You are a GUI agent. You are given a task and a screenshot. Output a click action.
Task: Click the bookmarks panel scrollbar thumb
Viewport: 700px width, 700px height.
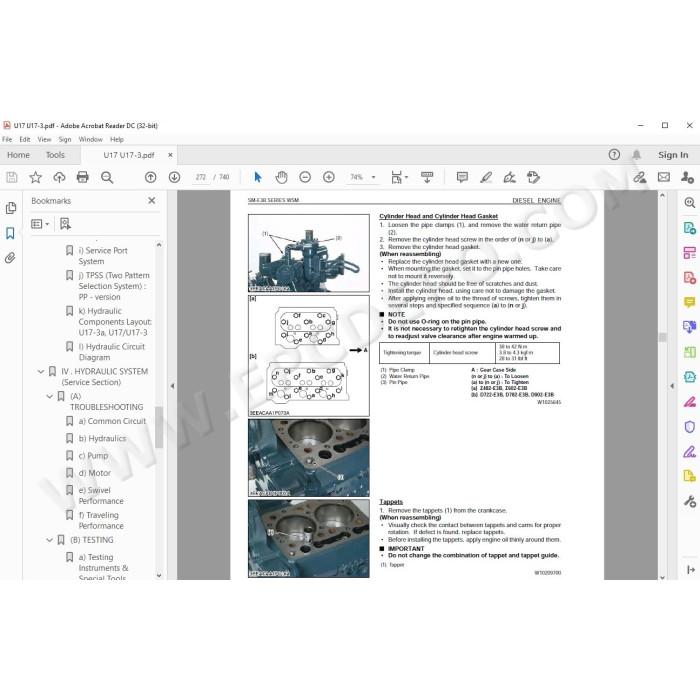pyautogui.click(x=159, y=427)
